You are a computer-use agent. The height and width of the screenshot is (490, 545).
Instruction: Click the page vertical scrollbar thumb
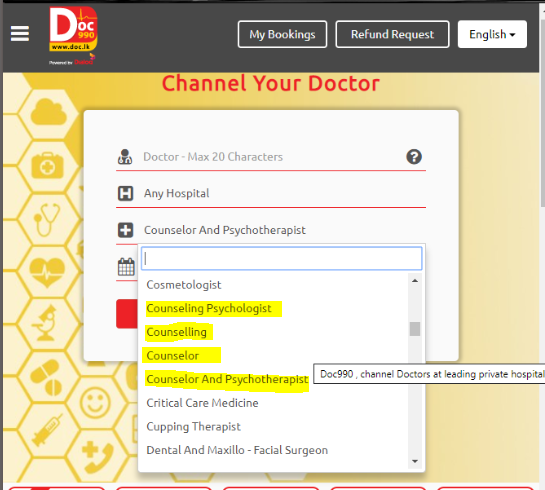point(543,113)
